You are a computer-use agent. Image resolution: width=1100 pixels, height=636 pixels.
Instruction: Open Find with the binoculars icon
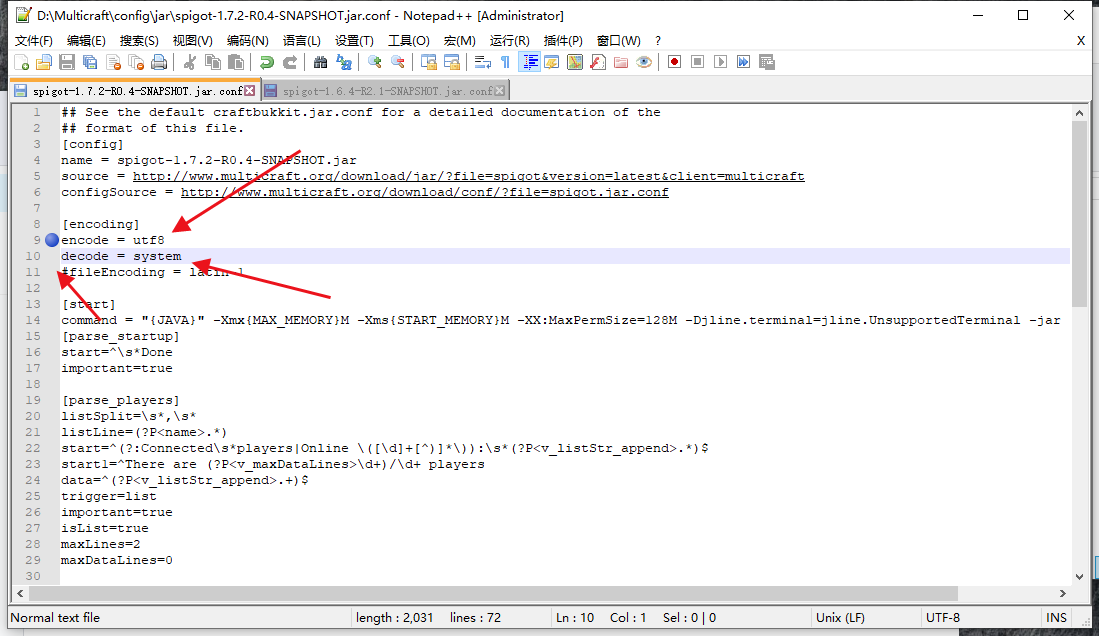coord(321,62)
